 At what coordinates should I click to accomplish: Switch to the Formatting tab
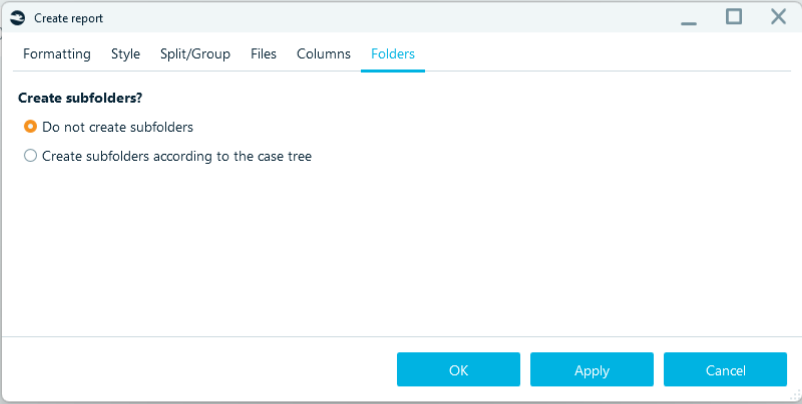[57, 54]
